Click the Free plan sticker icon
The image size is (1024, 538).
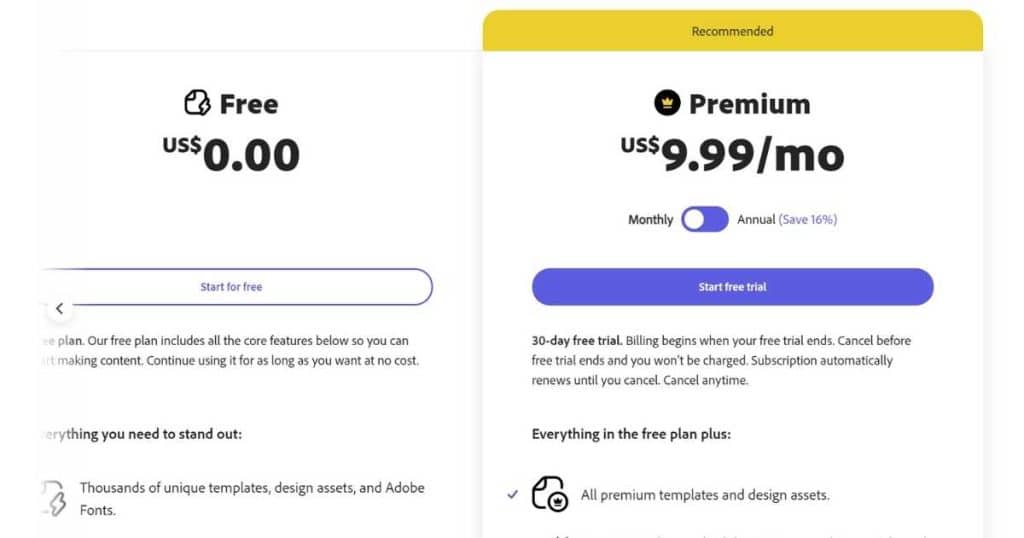[x=197, y=103]
